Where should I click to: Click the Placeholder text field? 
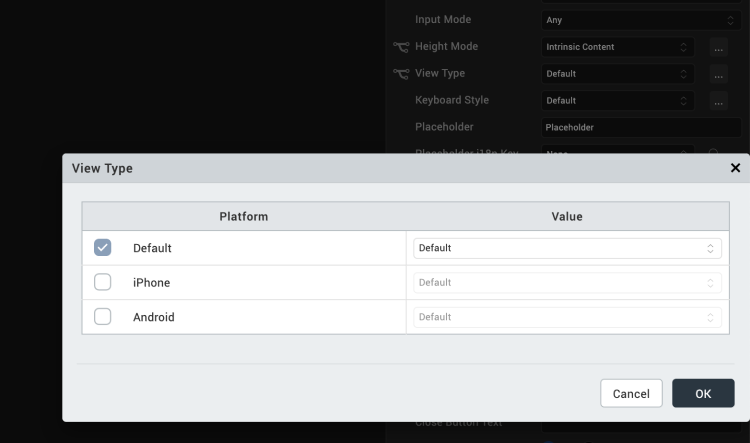click(x=641, y=128)
